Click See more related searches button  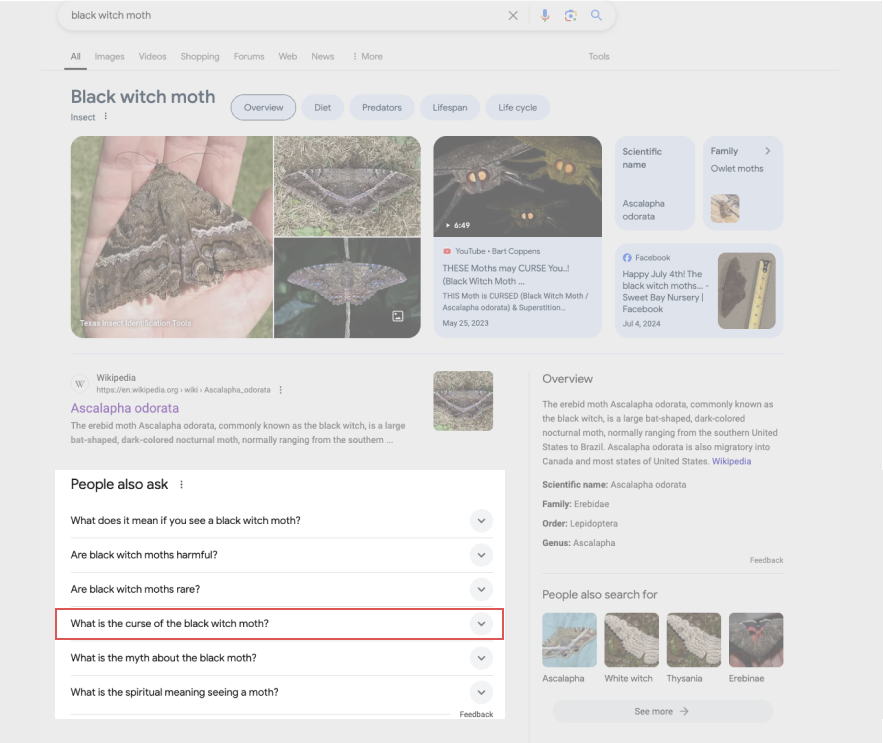pos(663,711)
